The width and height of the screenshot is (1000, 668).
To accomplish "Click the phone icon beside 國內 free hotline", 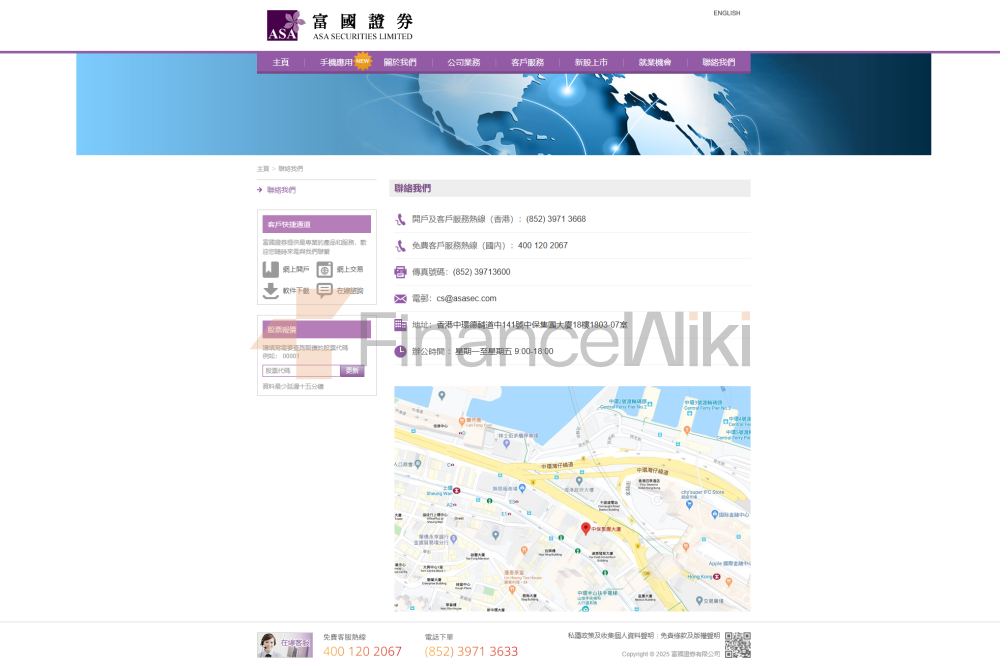I will [x=400, y=246].
